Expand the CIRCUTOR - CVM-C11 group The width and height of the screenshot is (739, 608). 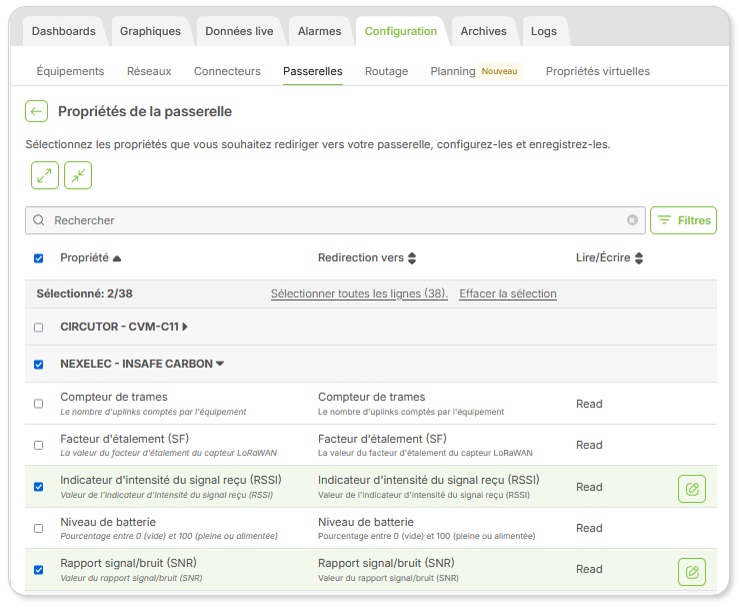(185, 327)
